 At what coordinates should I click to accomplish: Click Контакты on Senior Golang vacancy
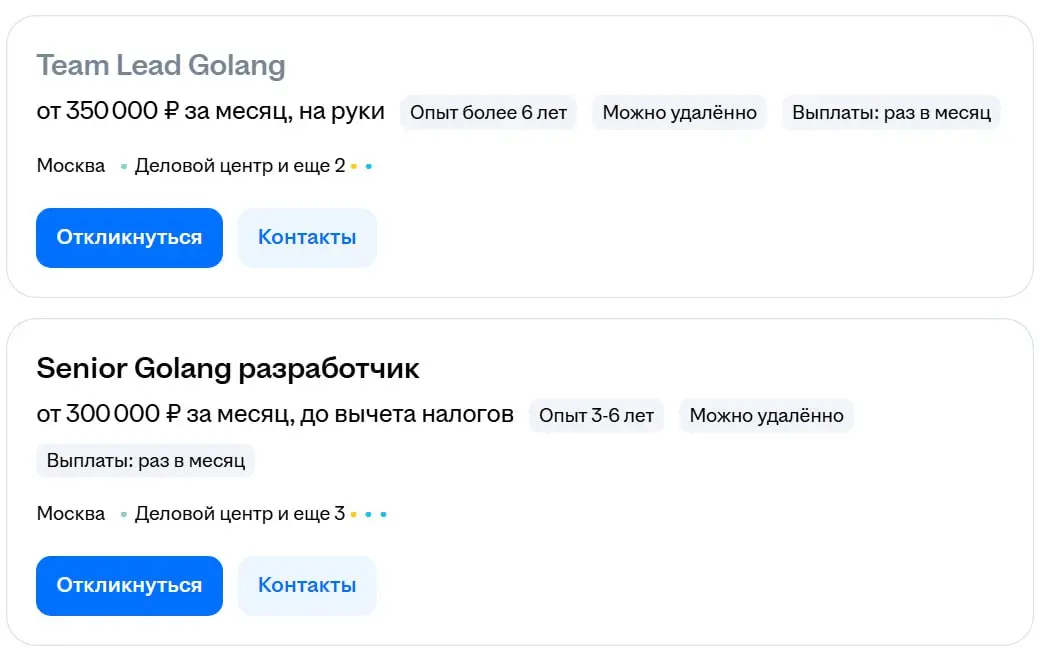307,585
